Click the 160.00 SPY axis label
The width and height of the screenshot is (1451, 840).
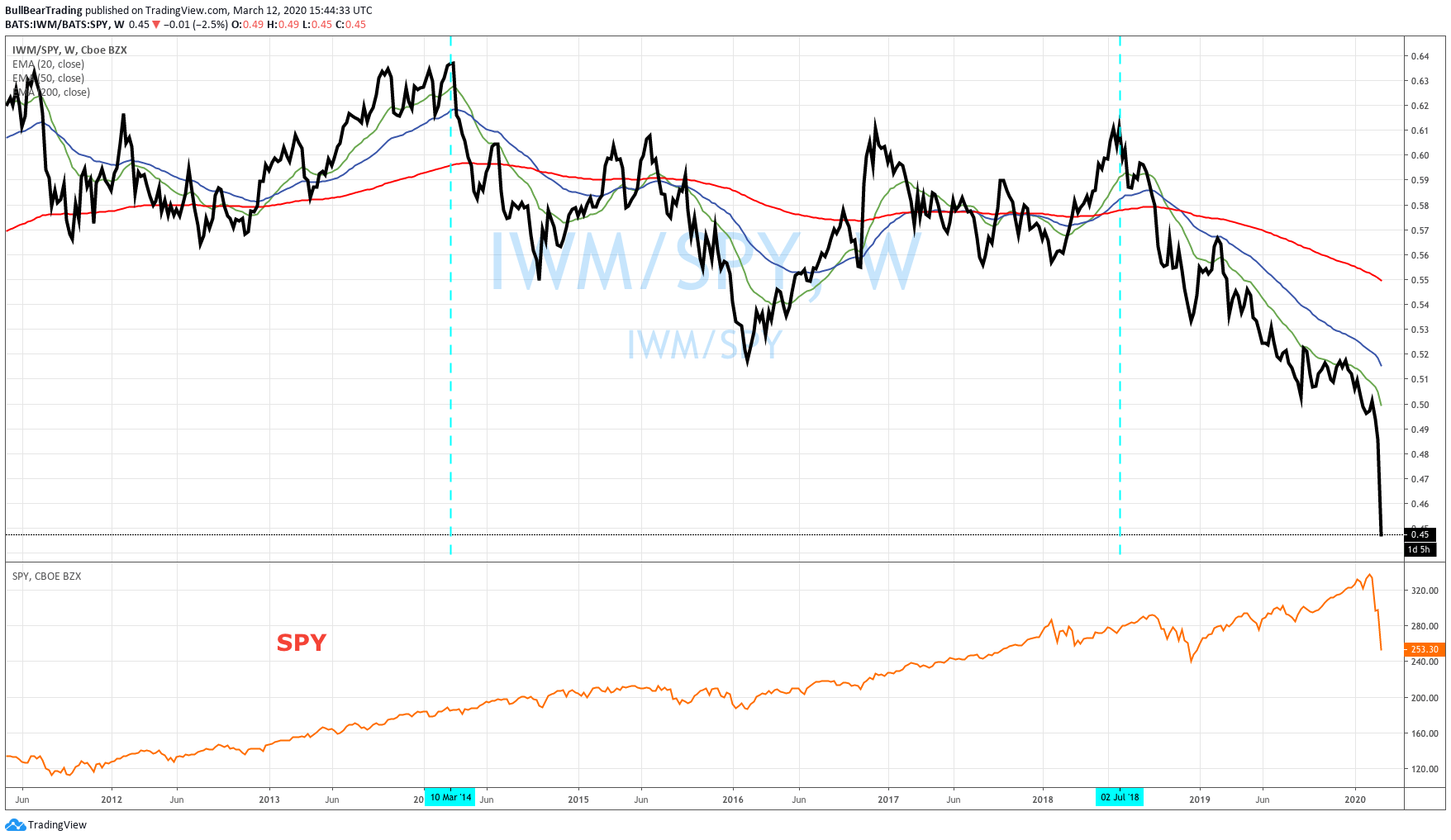1425,733
